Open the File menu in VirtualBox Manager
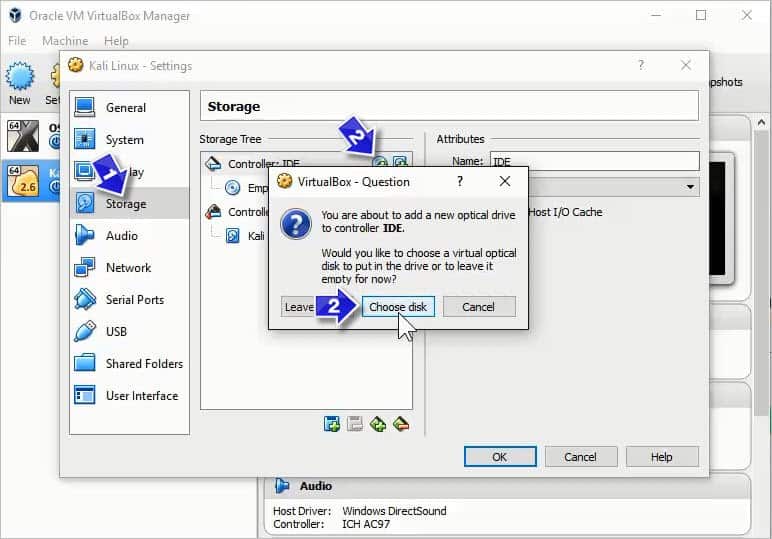 tap(17, 41)
